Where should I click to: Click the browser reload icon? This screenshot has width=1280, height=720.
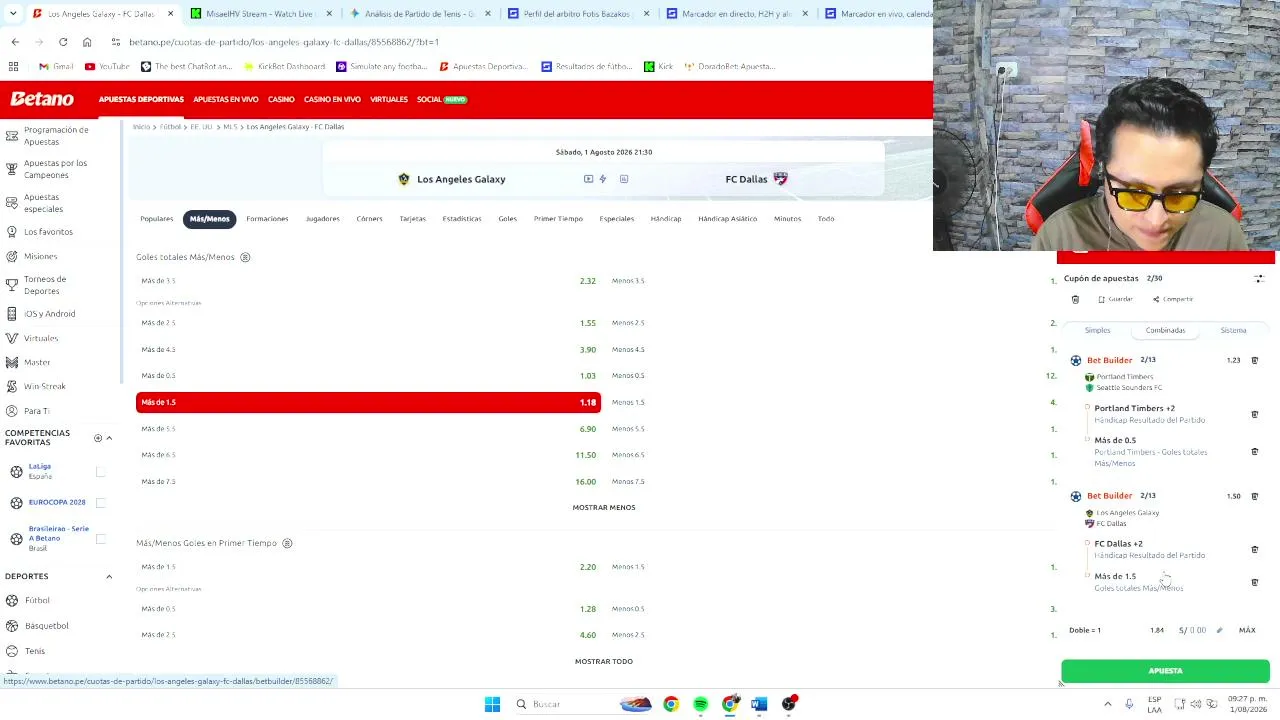63,42
